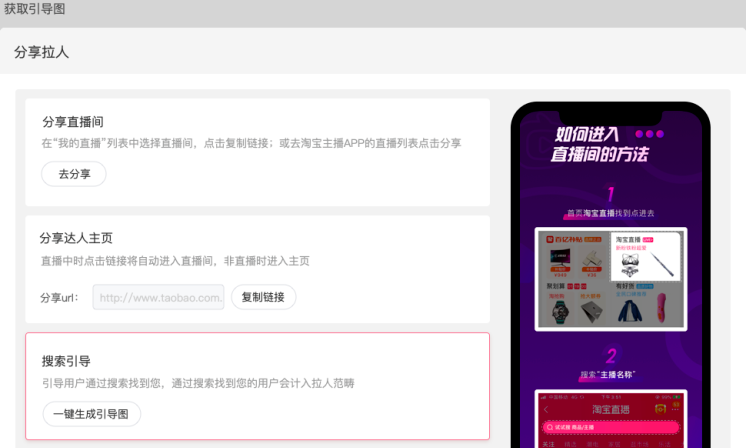This screenshot has width=746, height=448.
Task: Select the 搜索引导 card heading
Action: pyautogui.click(x=66, y=361)
